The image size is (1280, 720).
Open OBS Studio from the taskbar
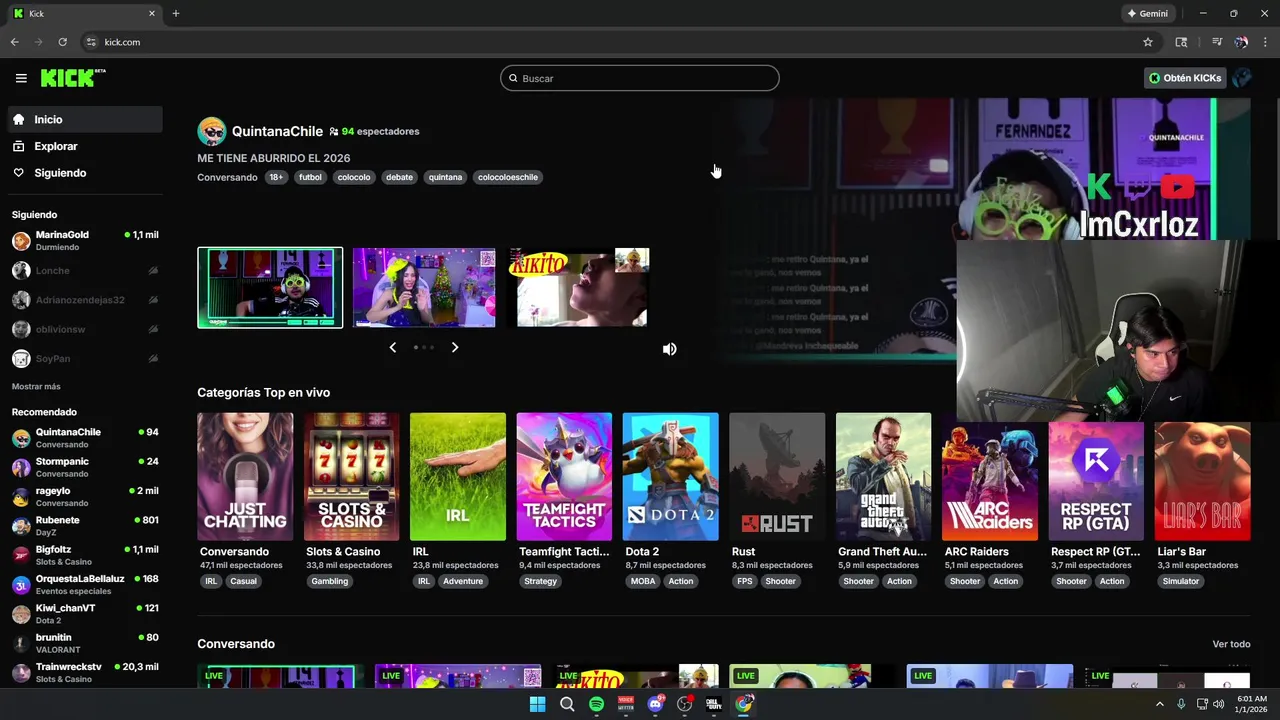pos(685,704)
